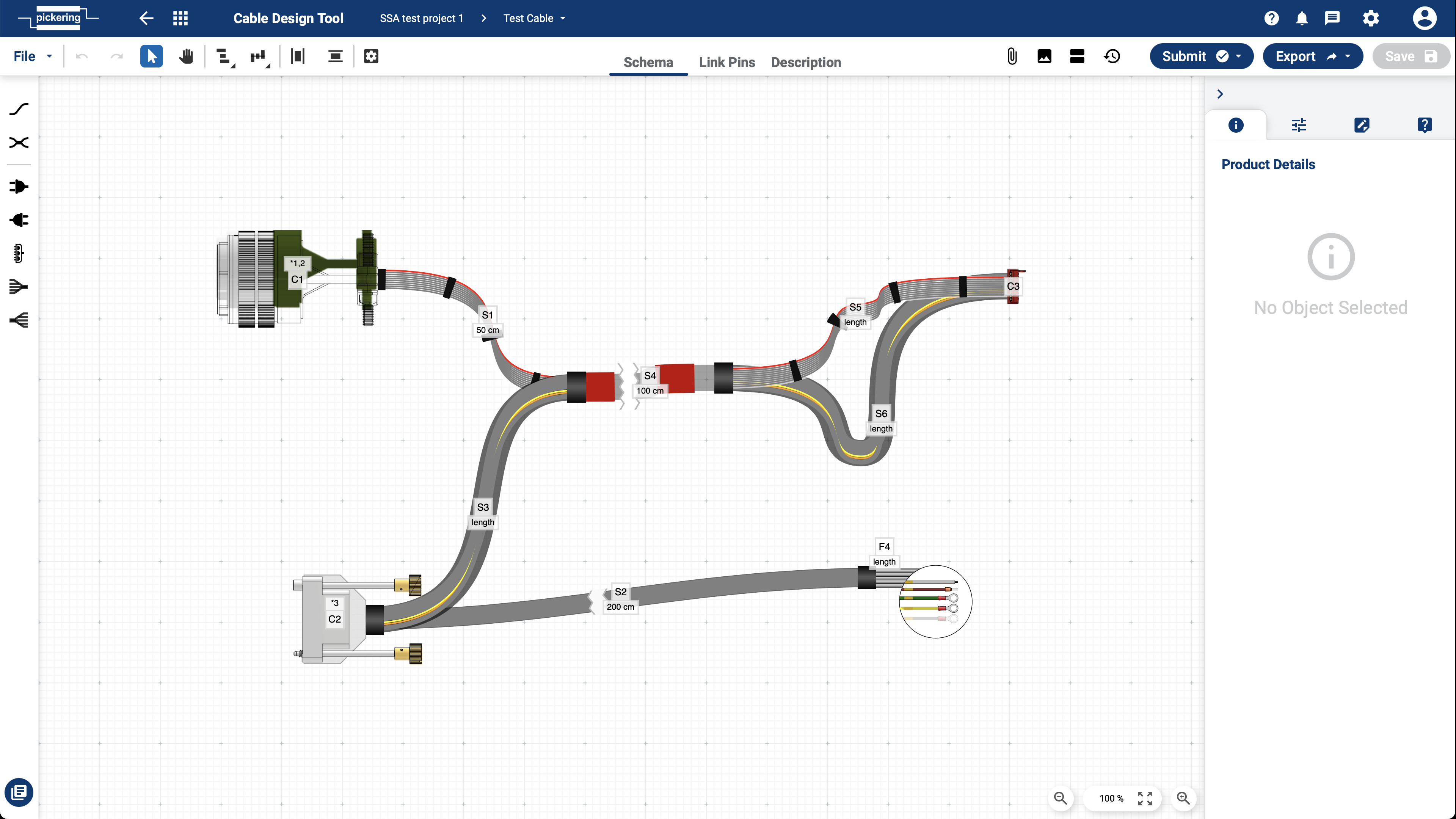Select the arrow/select tool
This screenshot has width=1456, height=819.
151,57
